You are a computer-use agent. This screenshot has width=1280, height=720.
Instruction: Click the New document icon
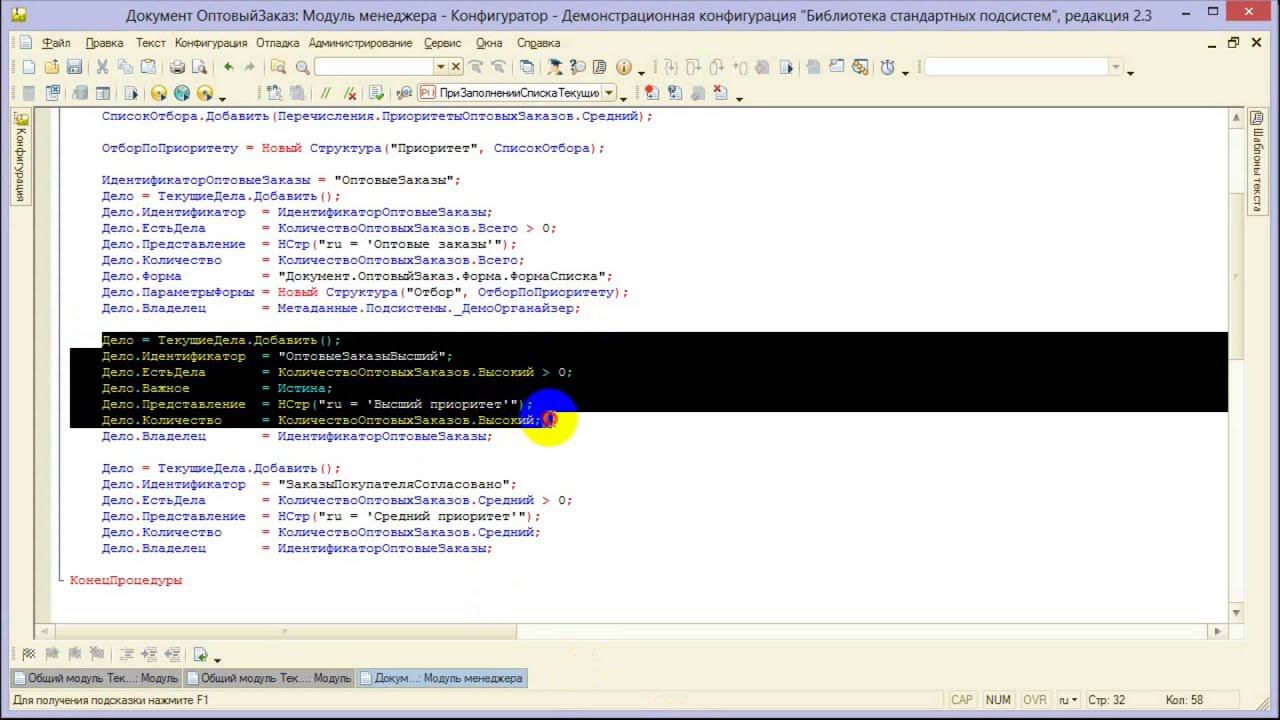pos(28,67)
